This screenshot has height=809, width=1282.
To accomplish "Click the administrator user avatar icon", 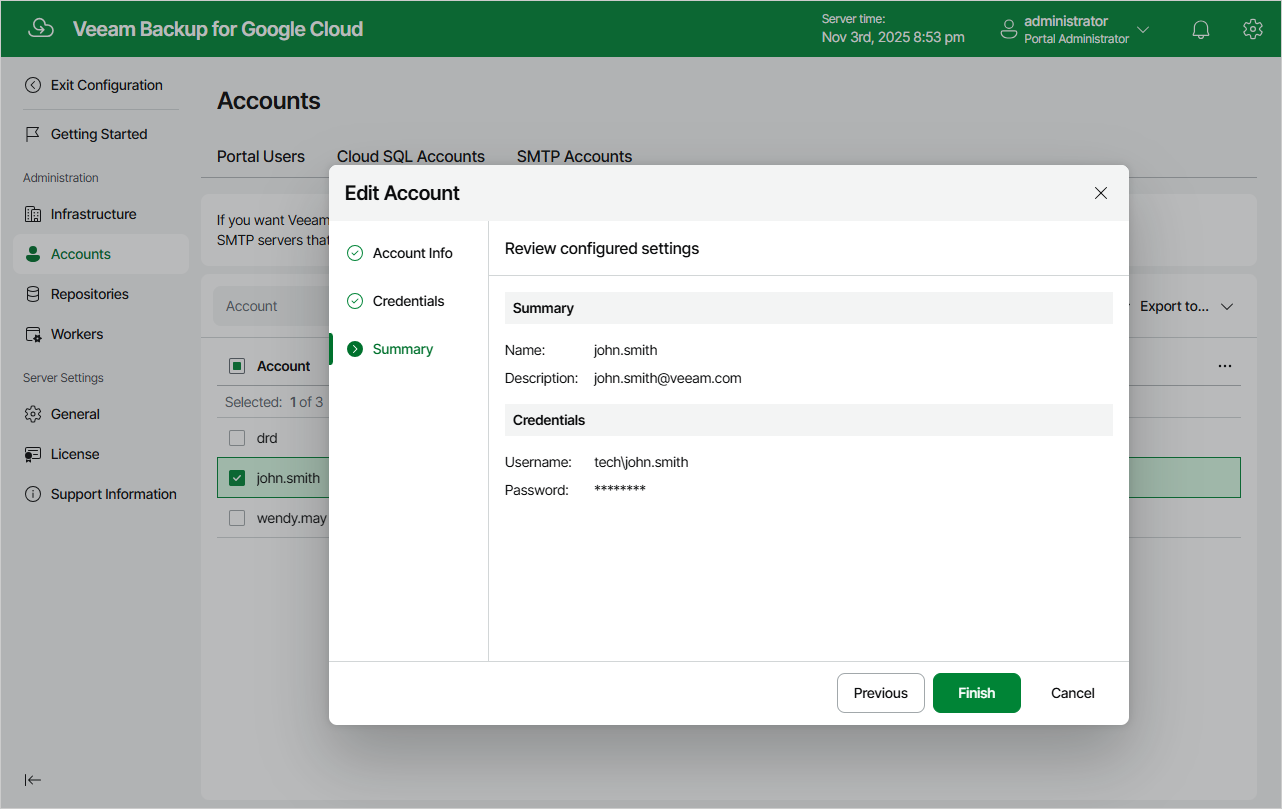I will (x=1009, y=30).
